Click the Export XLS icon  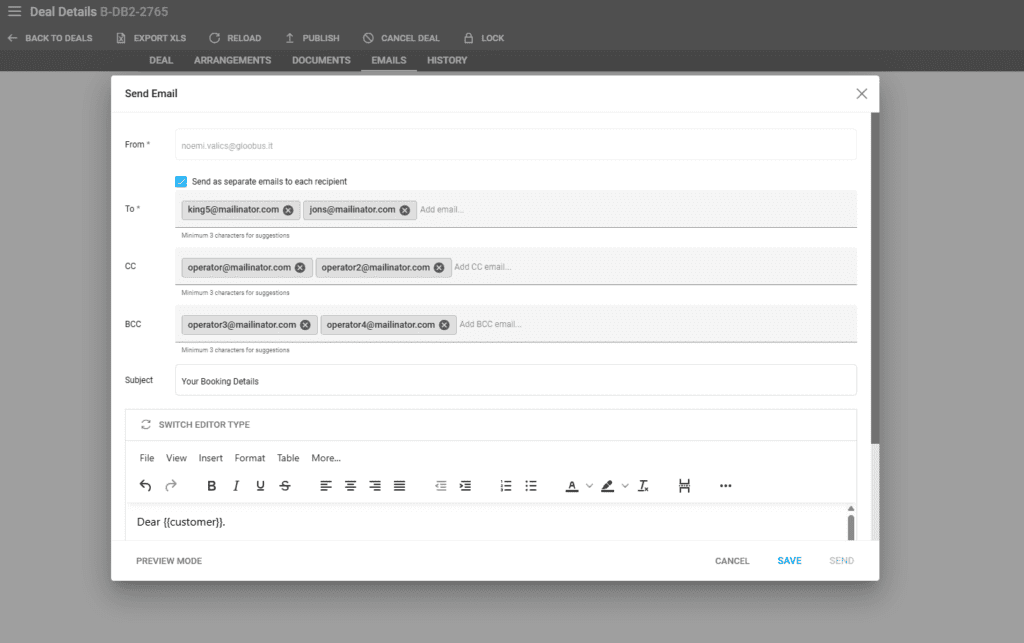click(x=123, y=37)
